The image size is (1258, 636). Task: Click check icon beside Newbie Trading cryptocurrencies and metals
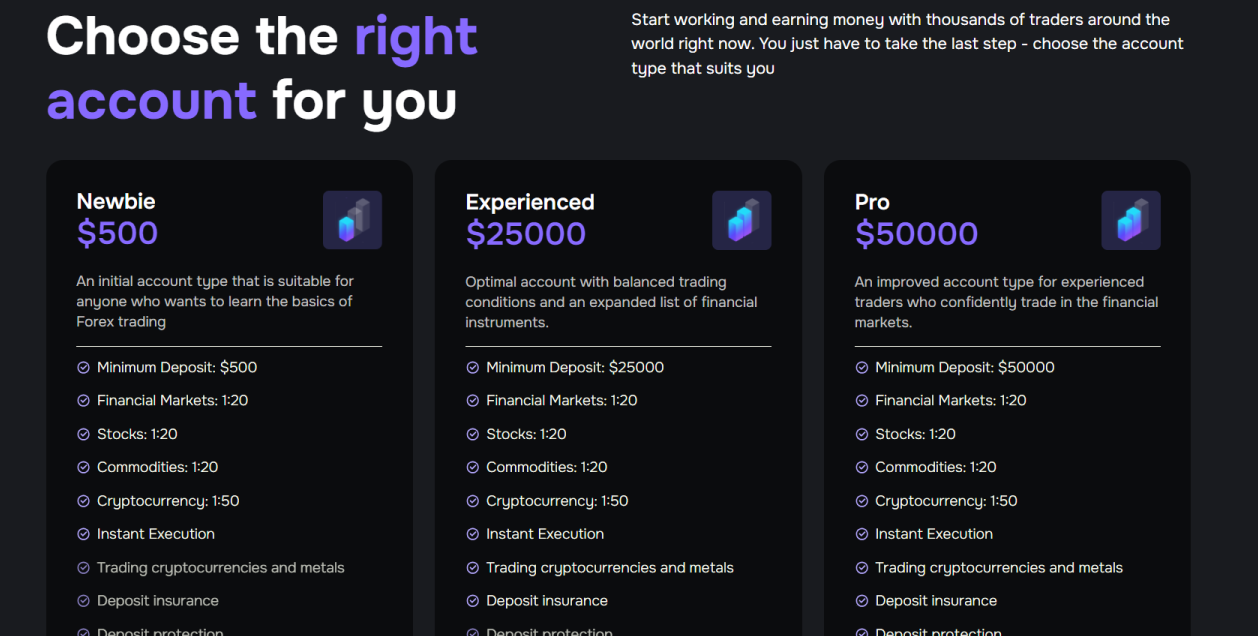[84, 568]
